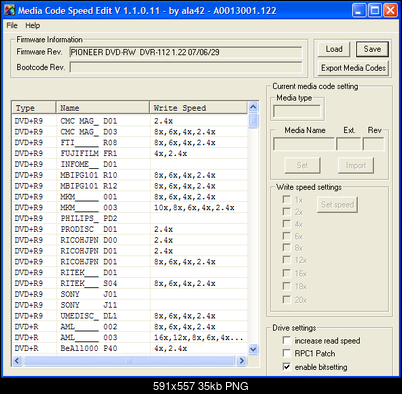Select the FTI R08 row
Image resolution: width=402 pixels, height=394 pixels.
(x=130, y=143)
